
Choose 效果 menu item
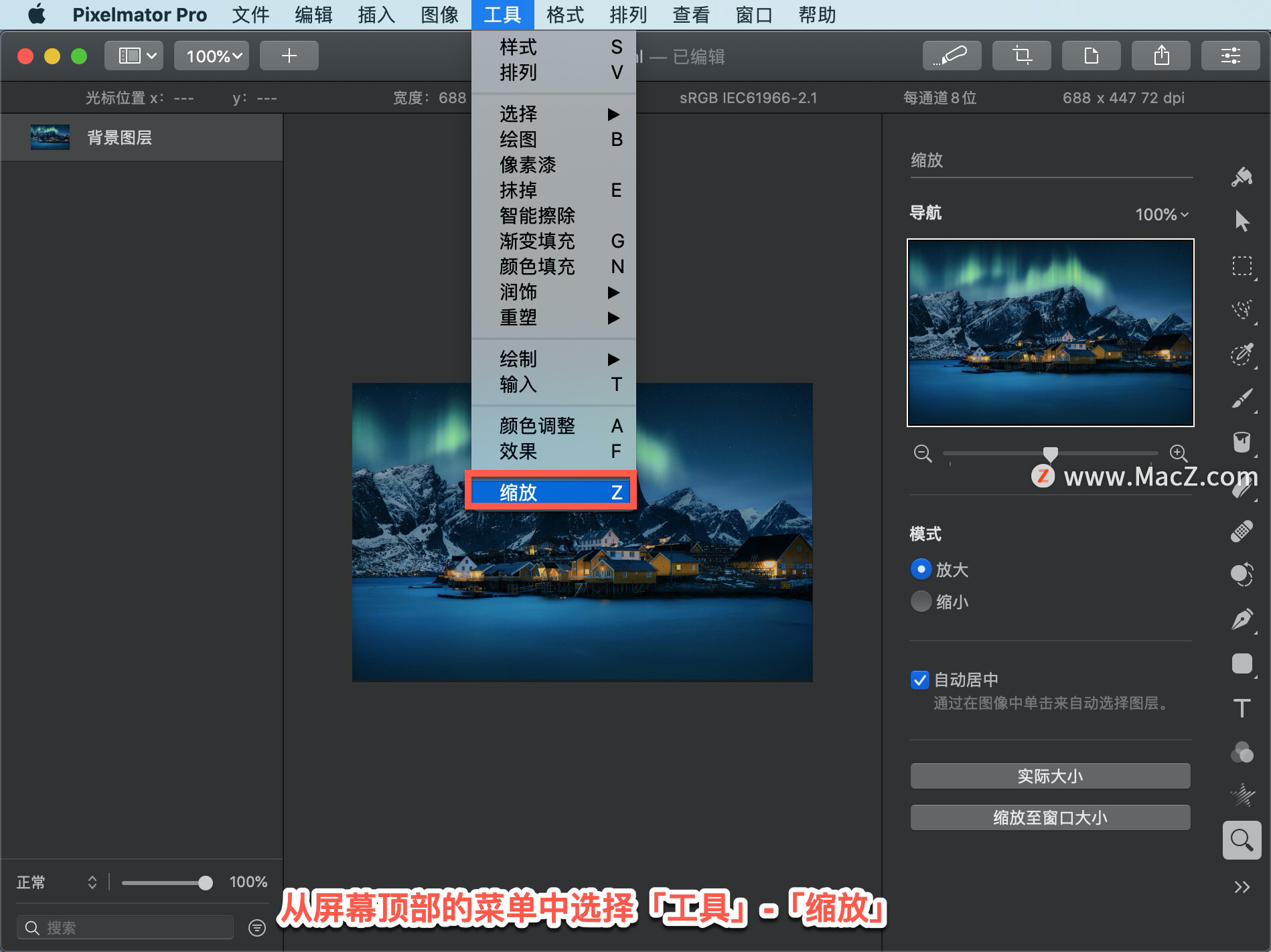coord(554,451)
